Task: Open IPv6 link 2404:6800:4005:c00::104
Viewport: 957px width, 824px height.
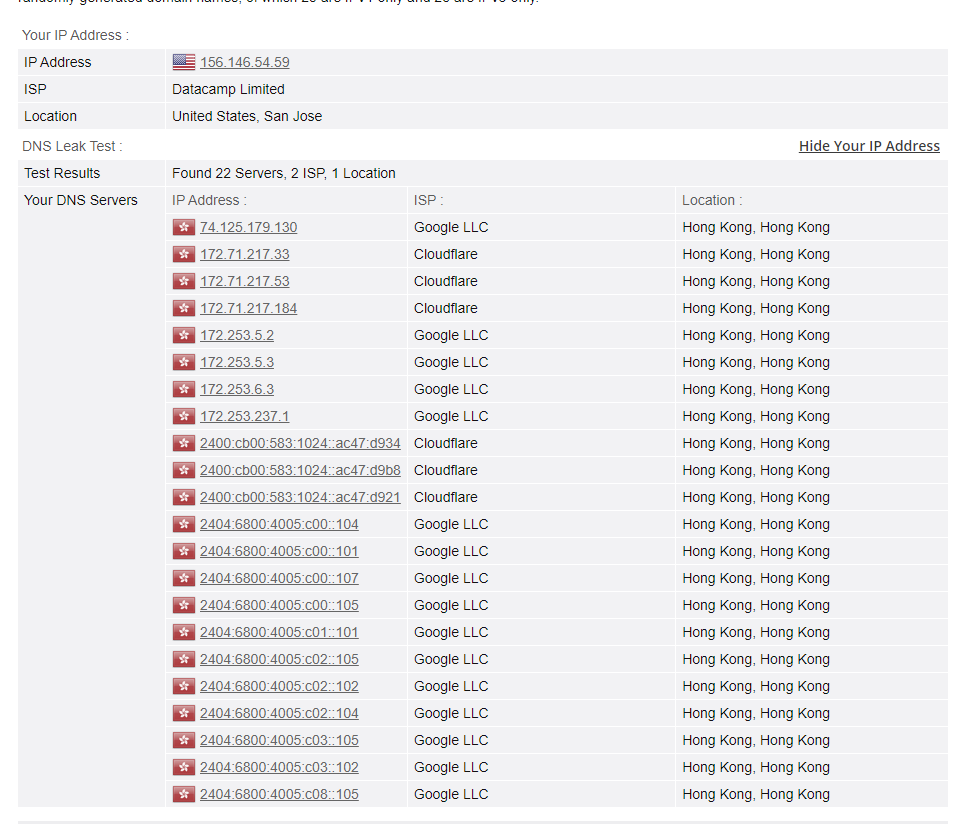Action: pos(280,524)
